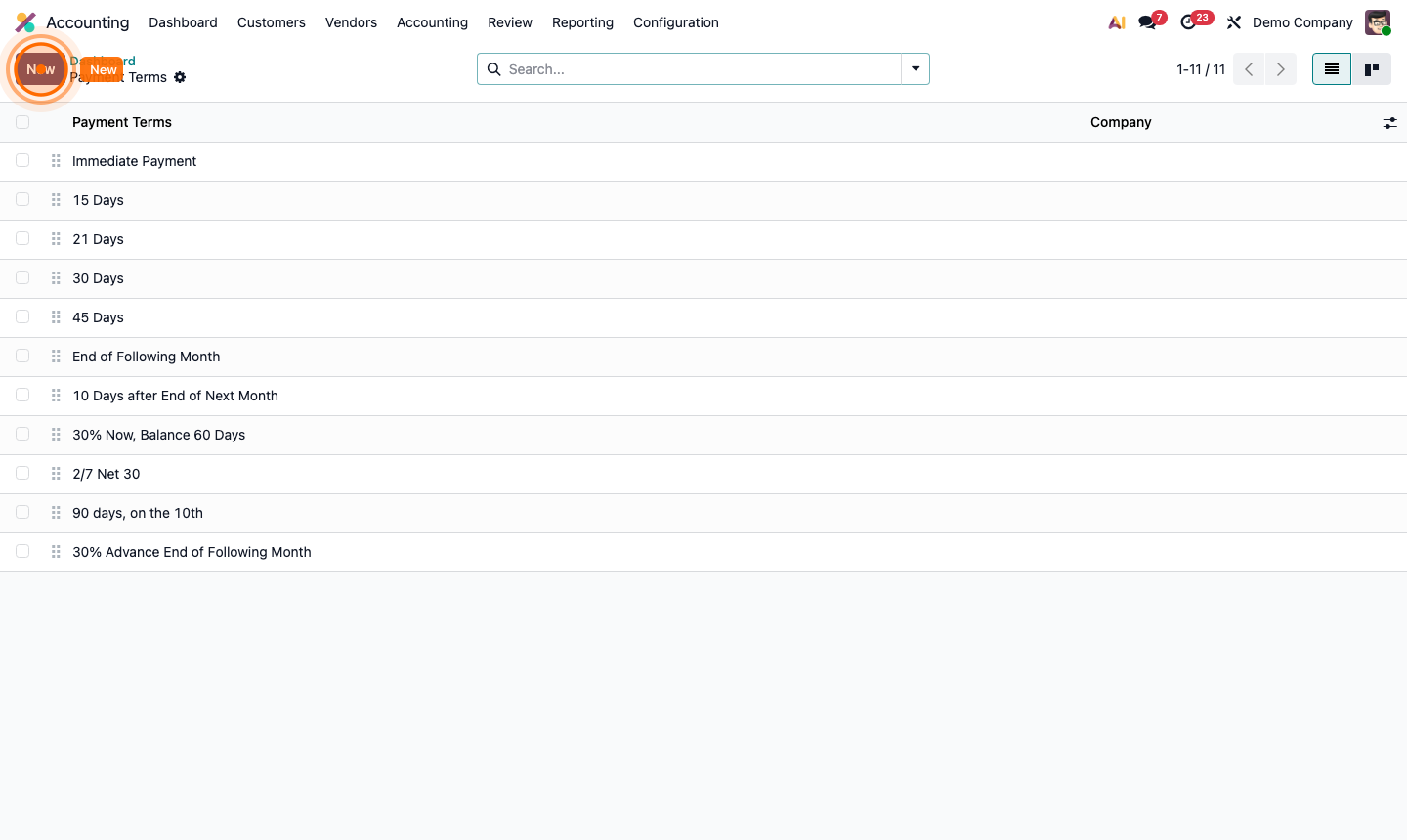Open the Configuration menu

coord(675,21)
